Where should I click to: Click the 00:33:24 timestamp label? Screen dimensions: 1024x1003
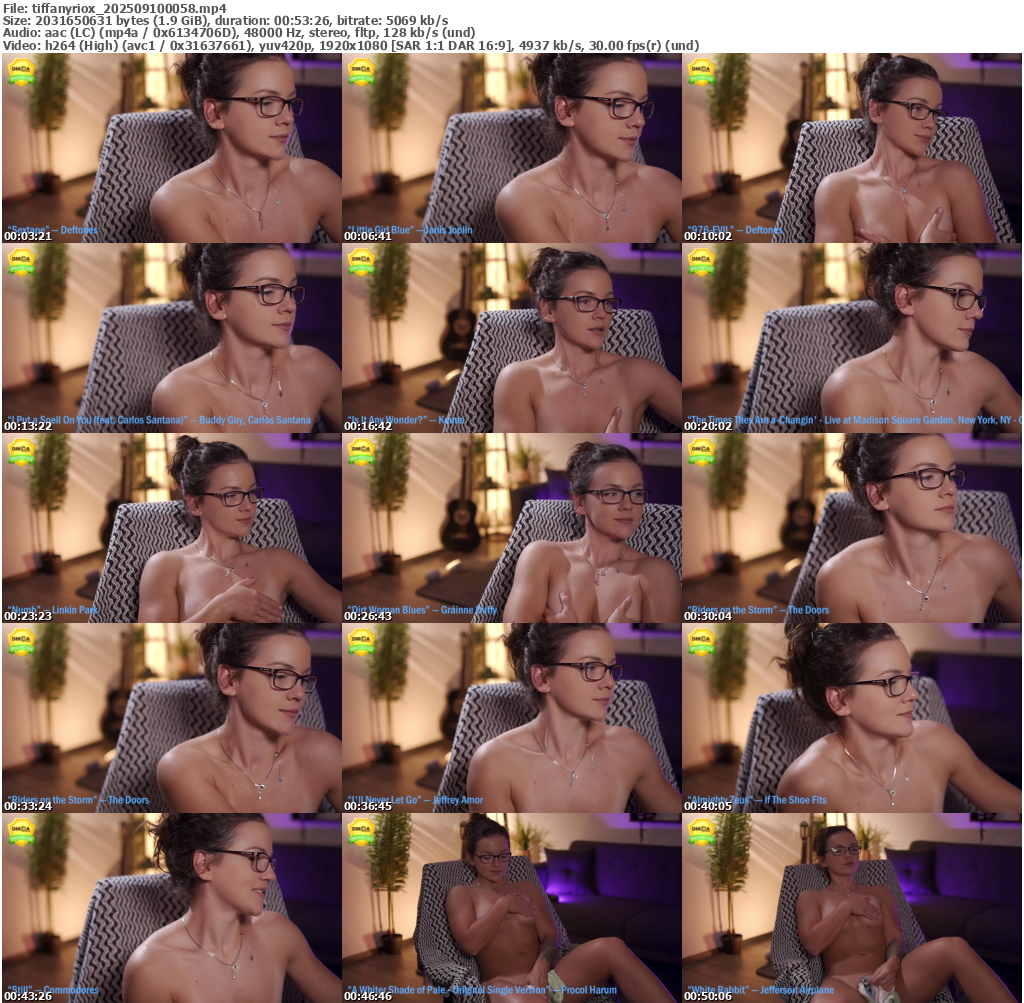[27, 806]
